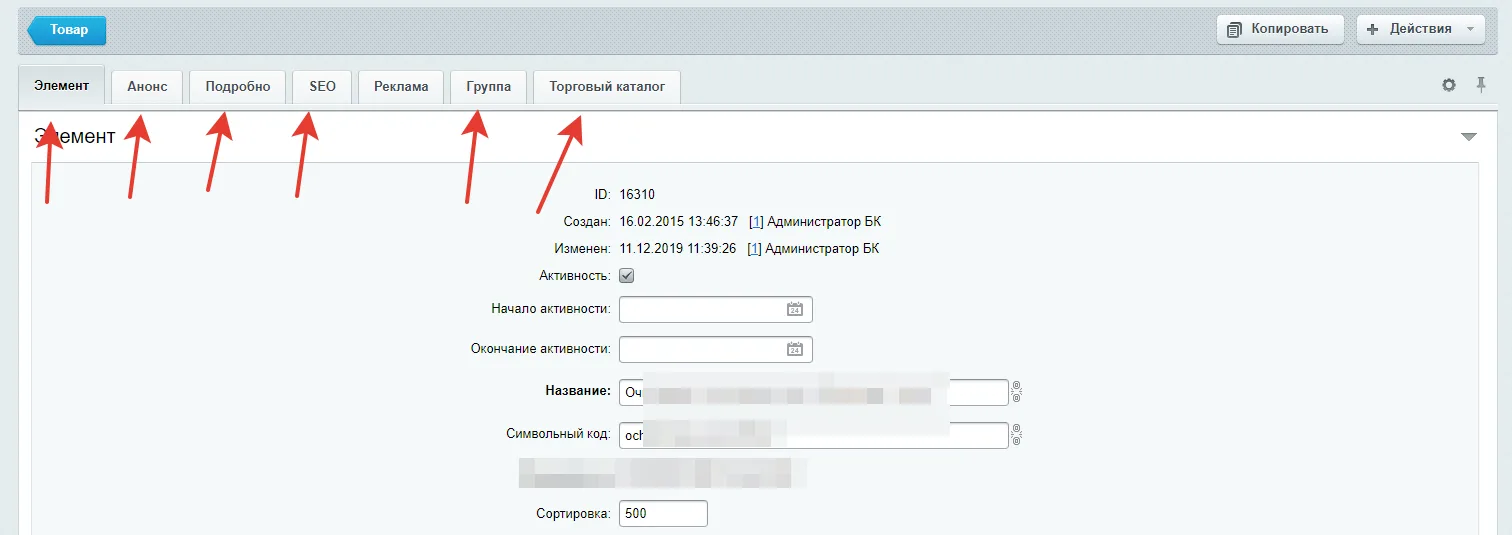Collapse the Элемент section triangle
The width and height of the screenshot is (1512, 535).
[x=1468, y=137]
